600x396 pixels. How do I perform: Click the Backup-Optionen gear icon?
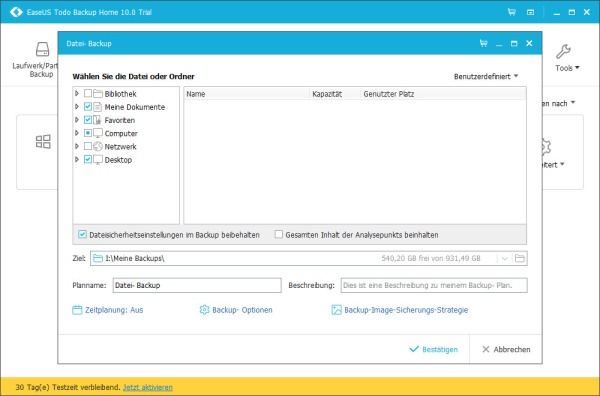pos(204,310)
